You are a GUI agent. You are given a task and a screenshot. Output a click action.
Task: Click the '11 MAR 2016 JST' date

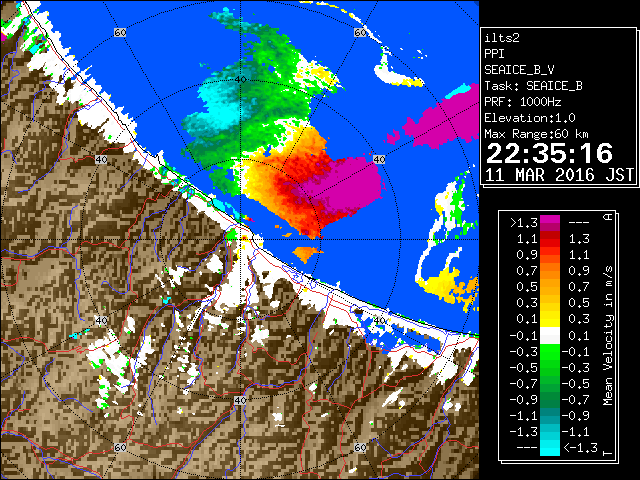(559, 175)
